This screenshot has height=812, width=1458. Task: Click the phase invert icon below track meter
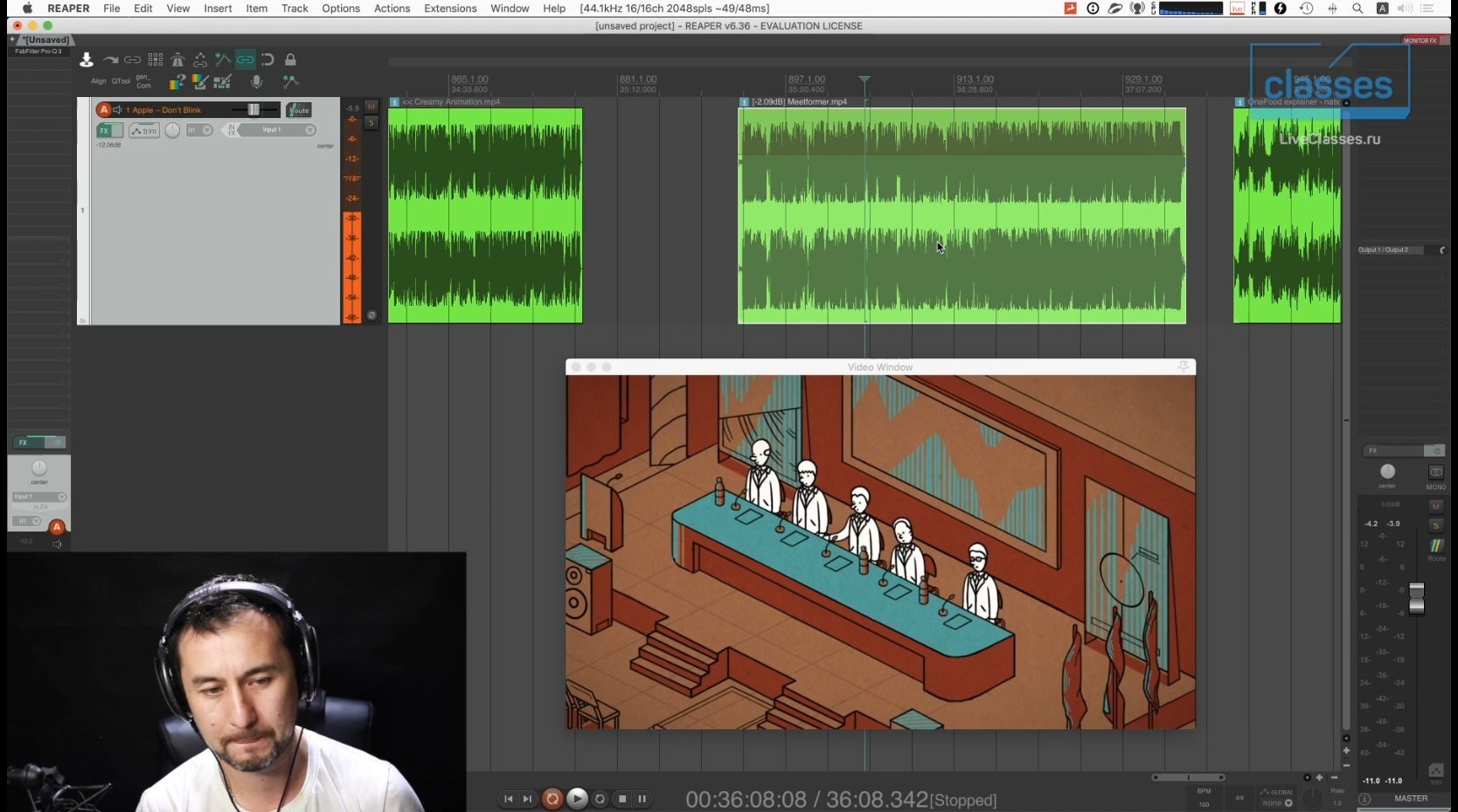coord(371,316)
